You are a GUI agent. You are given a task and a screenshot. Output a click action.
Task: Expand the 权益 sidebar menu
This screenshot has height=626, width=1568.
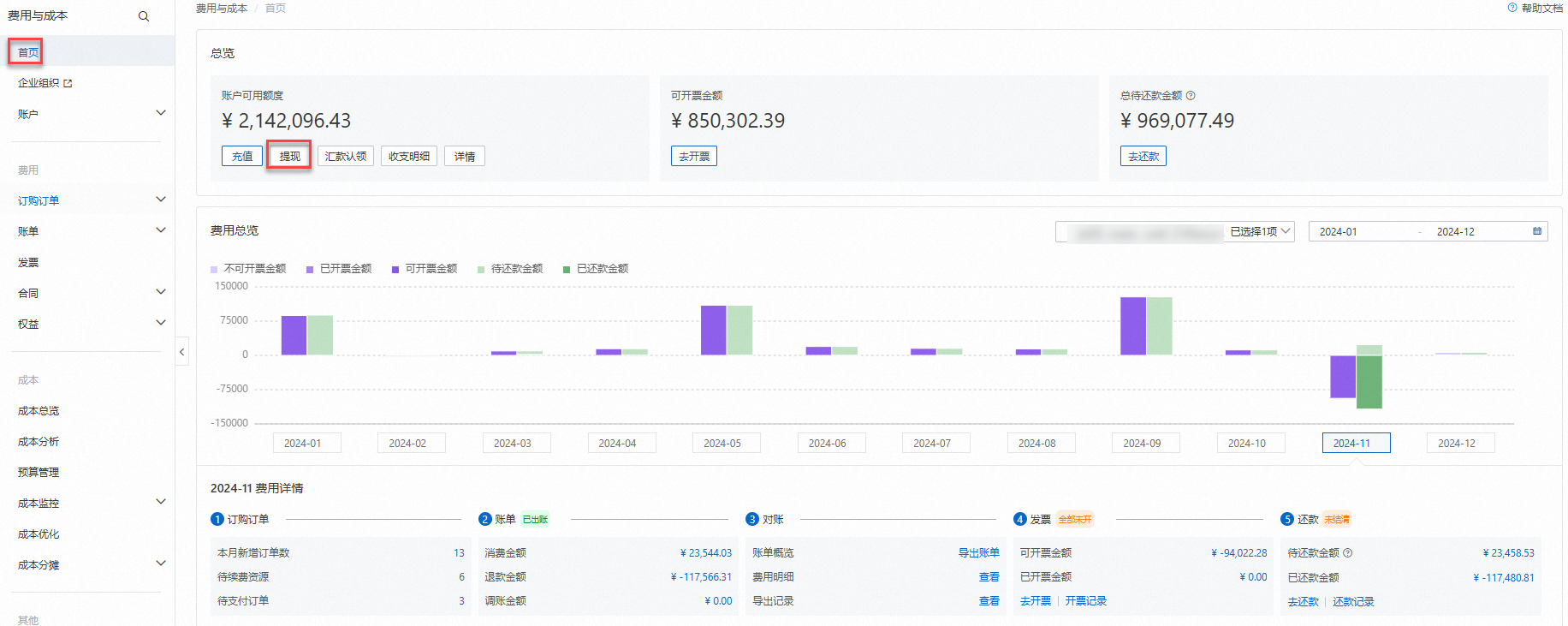[160, 323]
